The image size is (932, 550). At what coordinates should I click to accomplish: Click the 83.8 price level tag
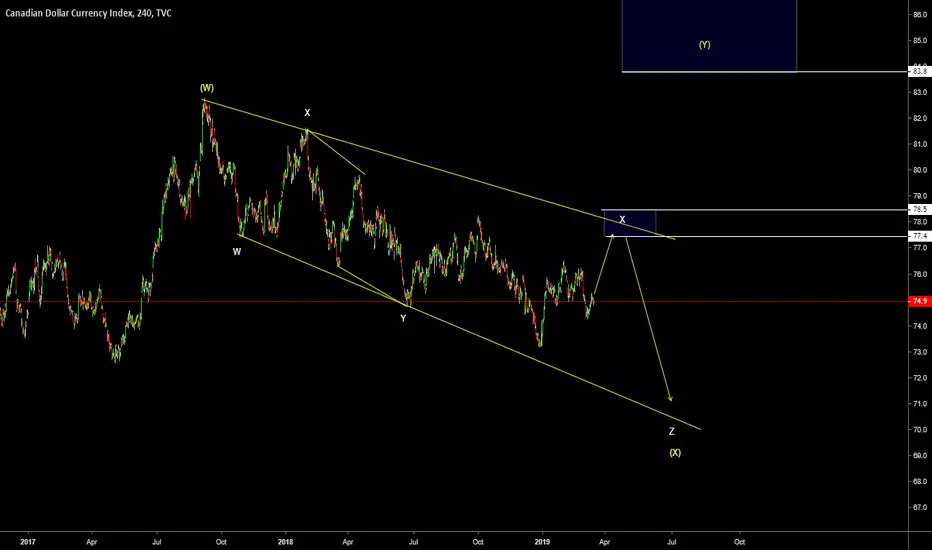pyautogui.click(x=920, y=71)
